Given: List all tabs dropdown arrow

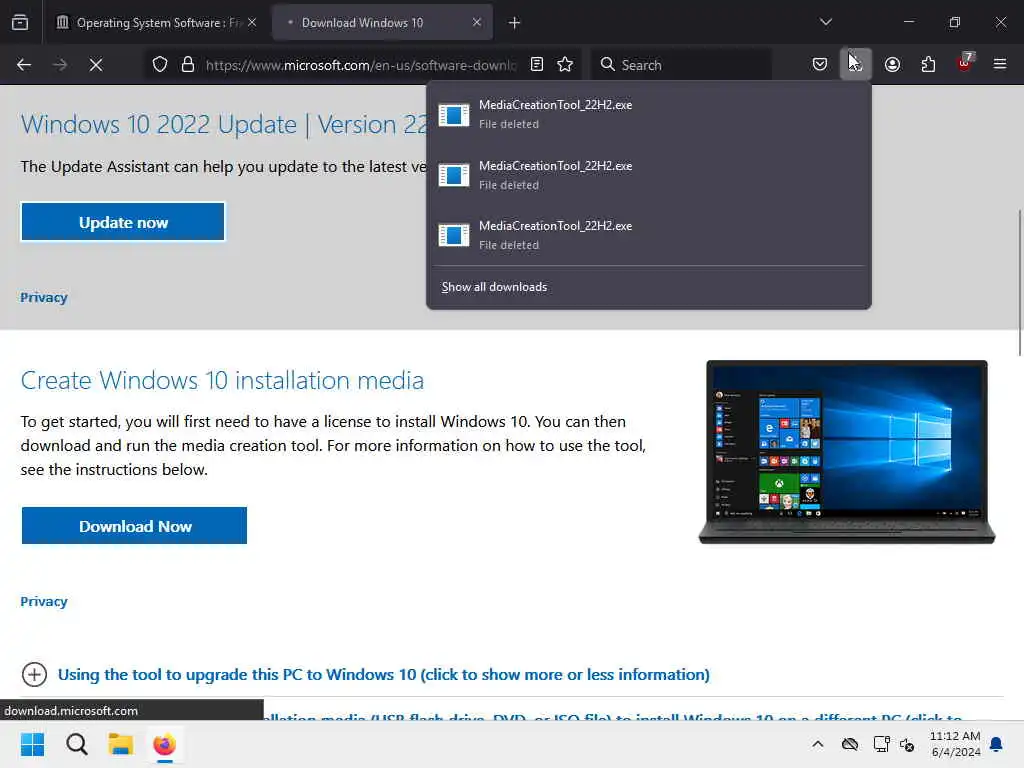Looking at the screenshot, I should pyautogui.click(x=825, y=22).
